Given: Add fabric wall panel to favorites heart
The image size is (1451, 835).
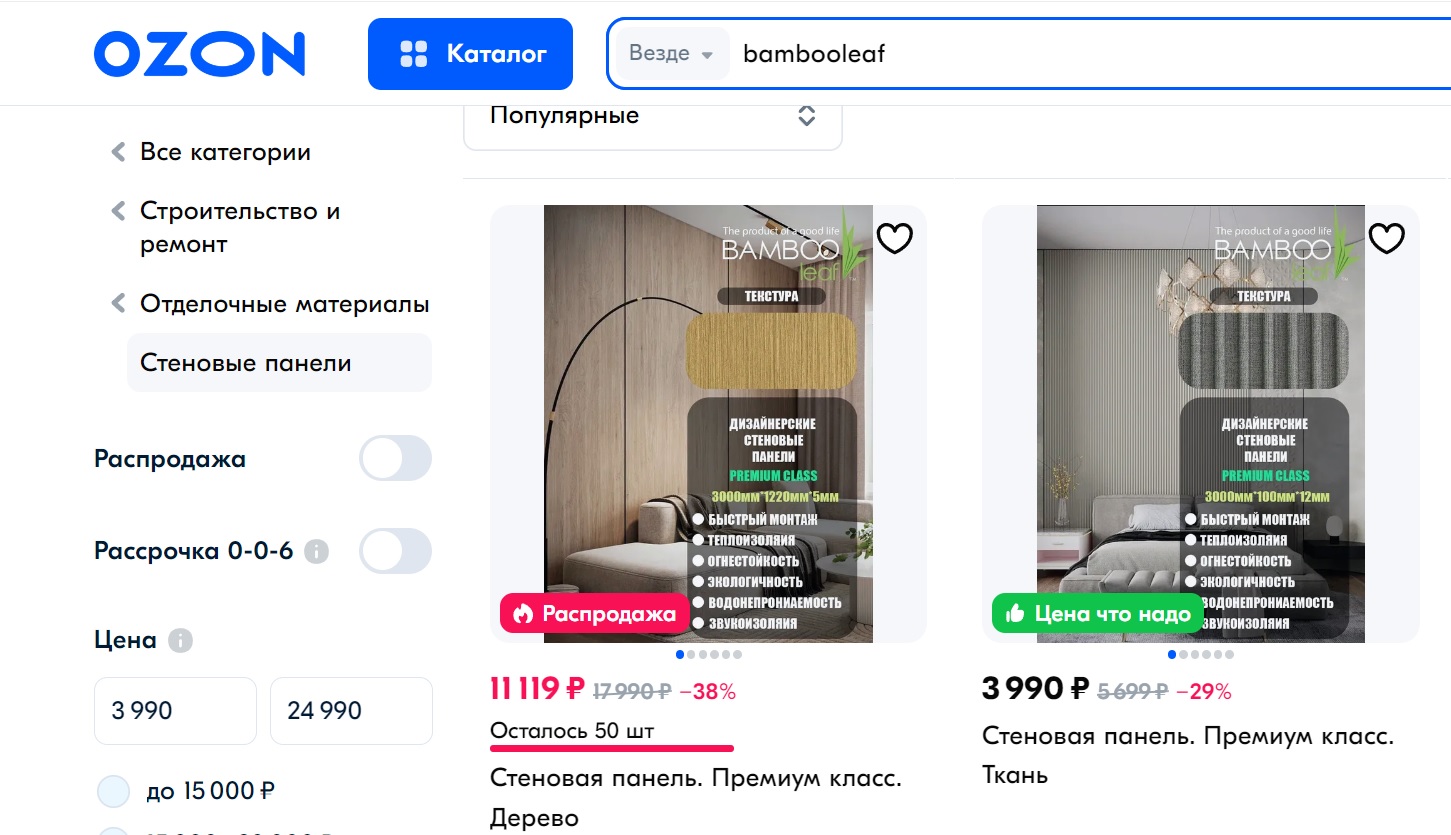Looking at the screenshot, I should (x=1387, y=238).
